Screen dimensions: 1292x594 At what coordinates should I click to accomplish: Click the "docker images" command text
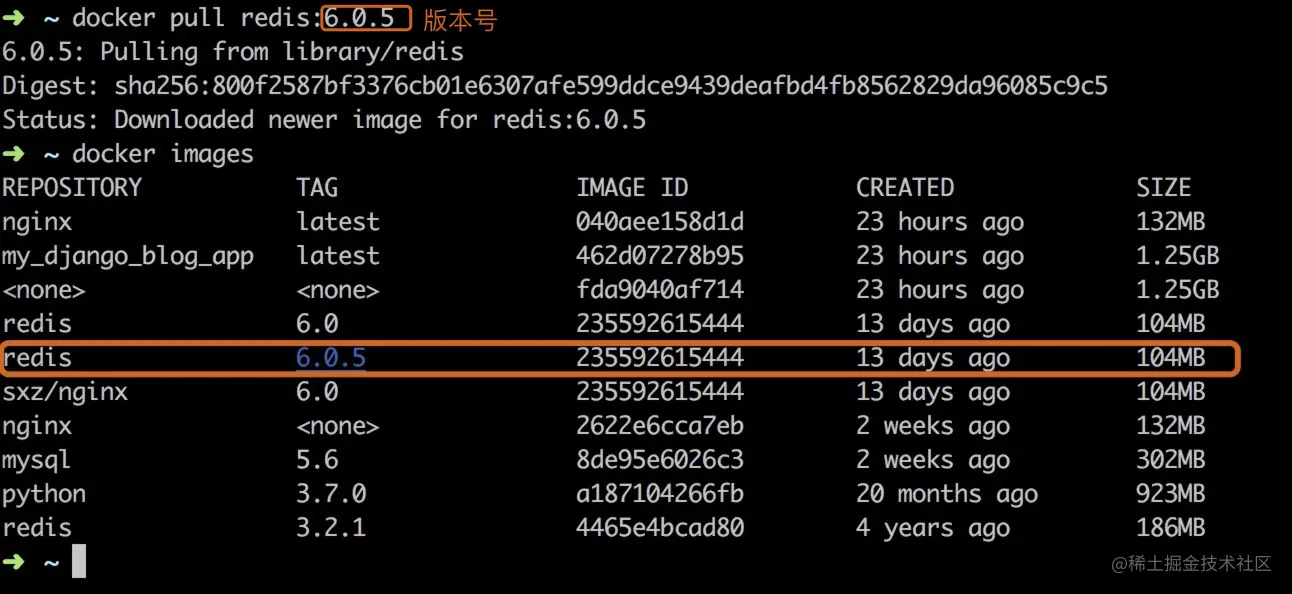163,154
